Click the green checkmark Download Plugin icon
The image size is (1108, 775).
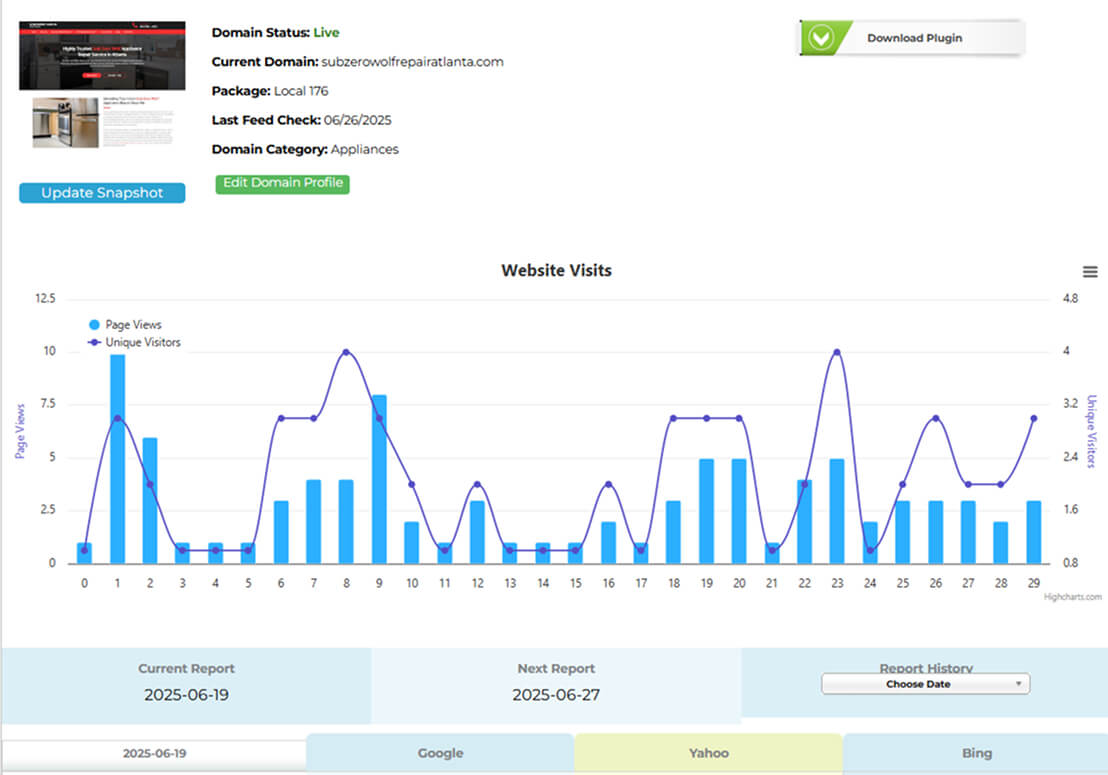(x=822, y=38)
